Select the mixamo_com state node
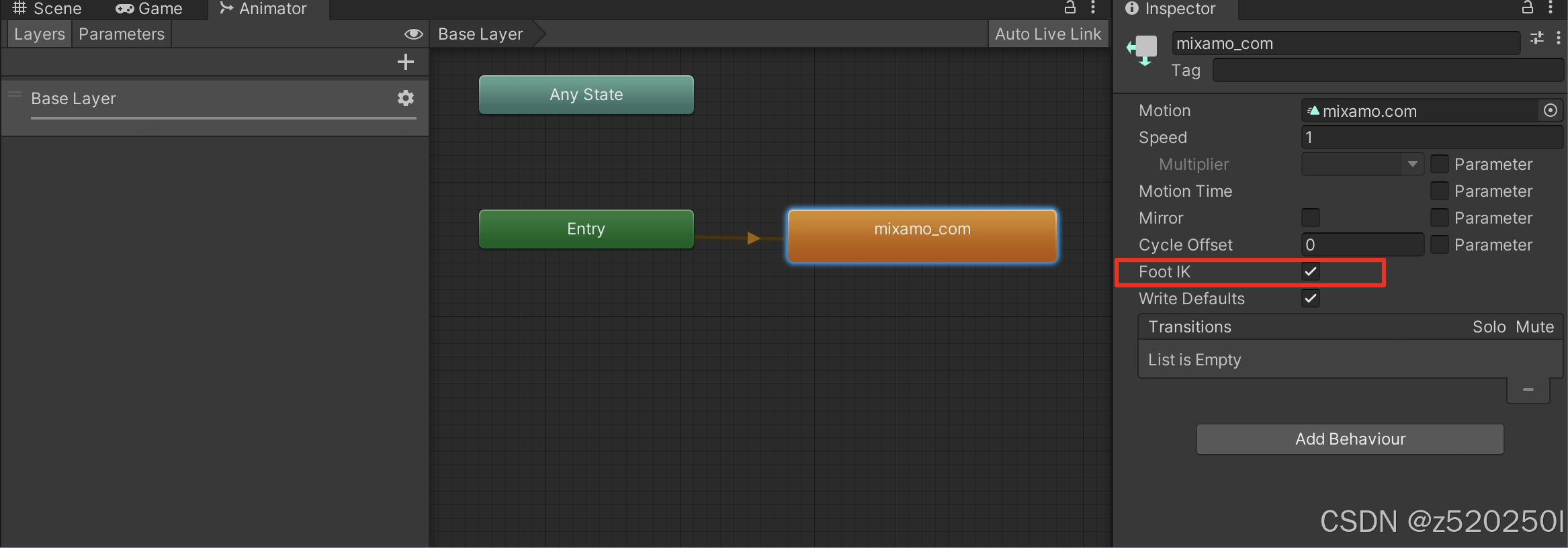The height and width of the screenshot is (548, 1568). 922,235
